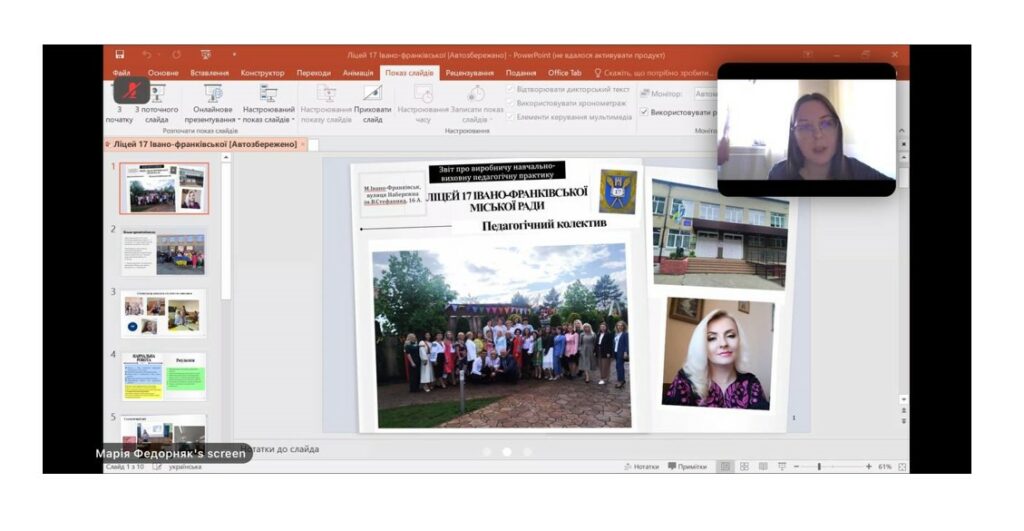Switch to reading view icon in status bar
The image size is (1024, 531).
(x=763, y=466)
